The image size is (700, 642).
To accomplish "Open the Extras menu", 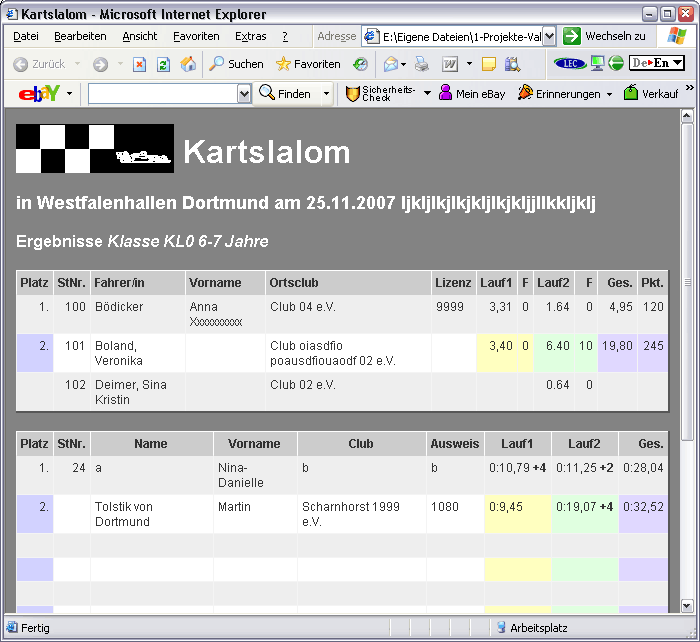I will 251,36.
